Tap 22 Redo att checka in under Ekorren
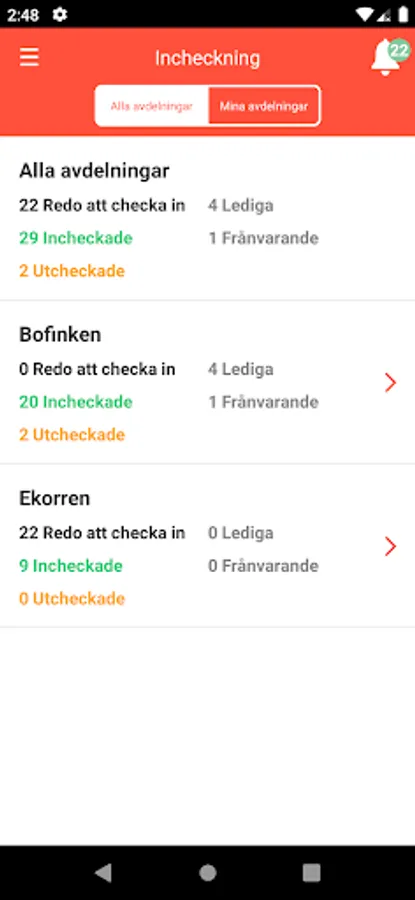Viewport: 415px width, 900px height. click(x=102, y=533)
